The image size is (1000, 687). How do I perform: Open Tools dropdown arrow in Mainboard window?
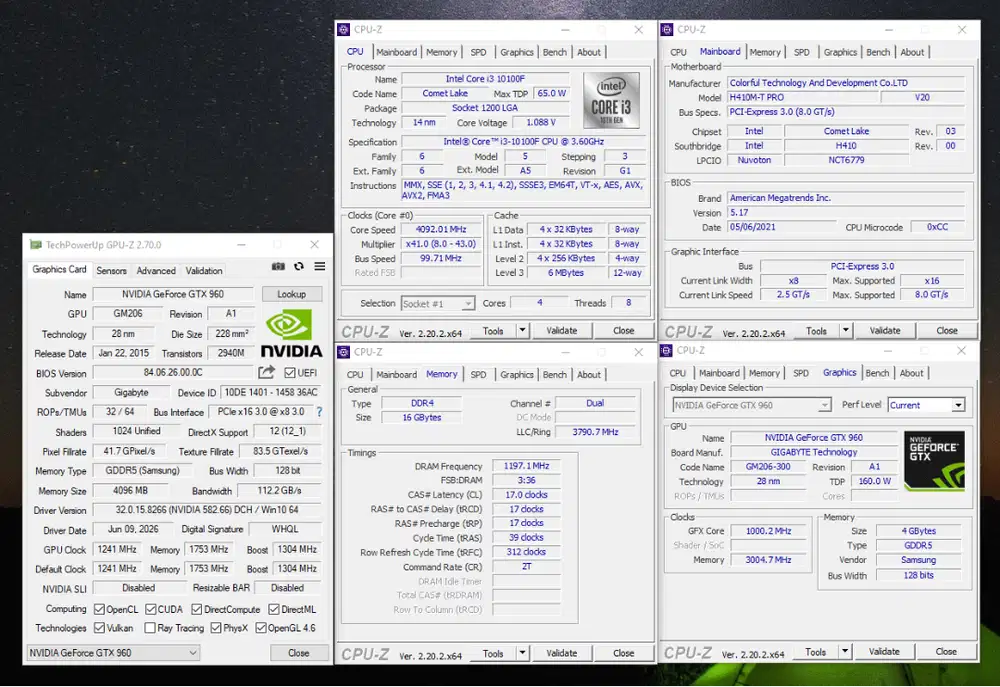click(x=846, y=330)
